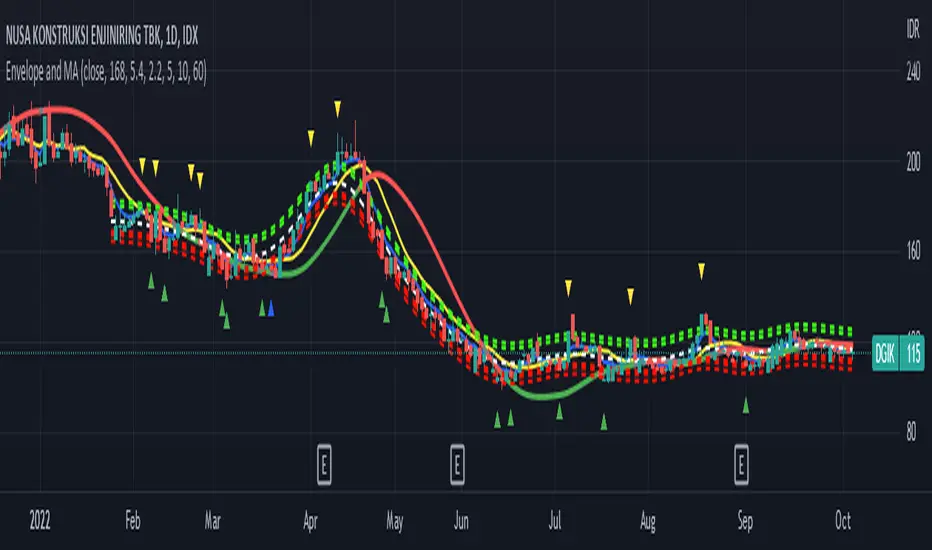Click the green buy arrow in mid-July
932x550 pixels.
604,422
